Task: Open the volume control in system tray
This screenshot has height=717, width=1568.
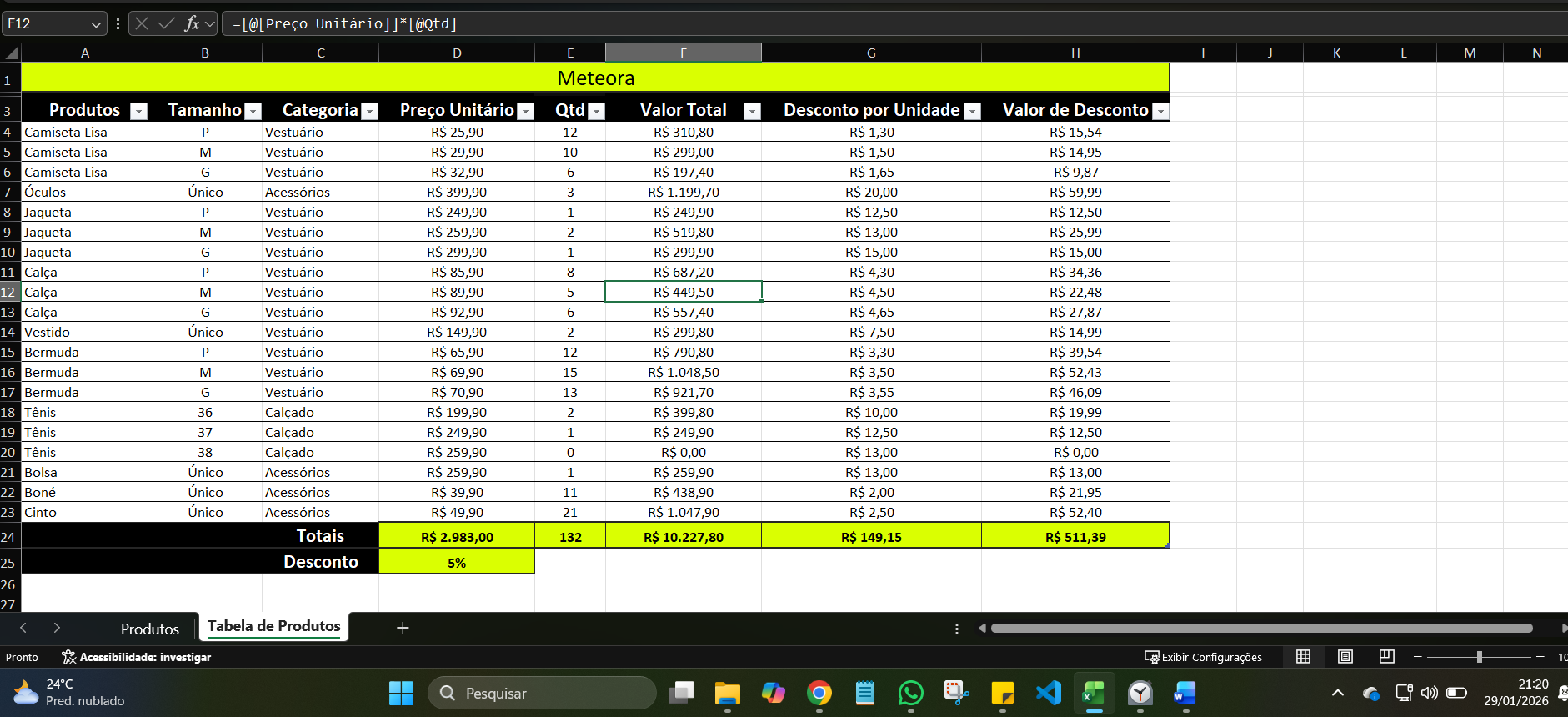Action: (x=1430, y=693)
